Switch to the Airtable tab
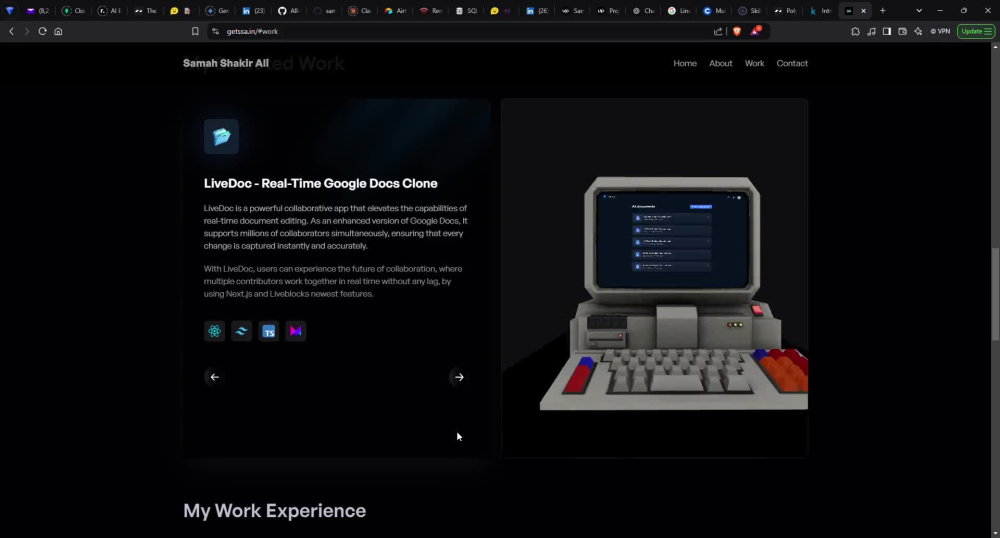The width and height of the screenshot is (1000, 538). coord(395,11)
